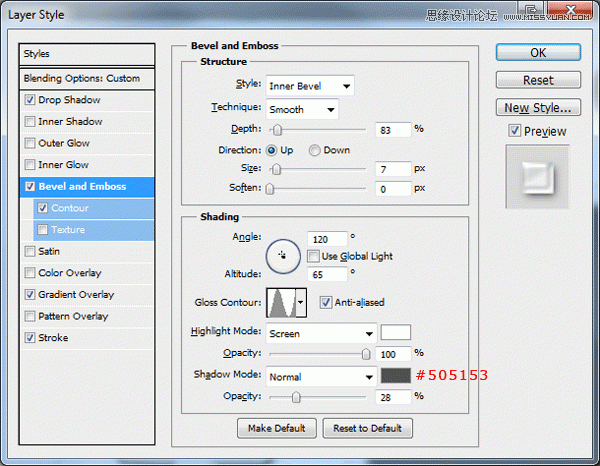The image size is (600, 466).
Task: Click the Angle dial light direction control
Action: [x=282, y=256]
